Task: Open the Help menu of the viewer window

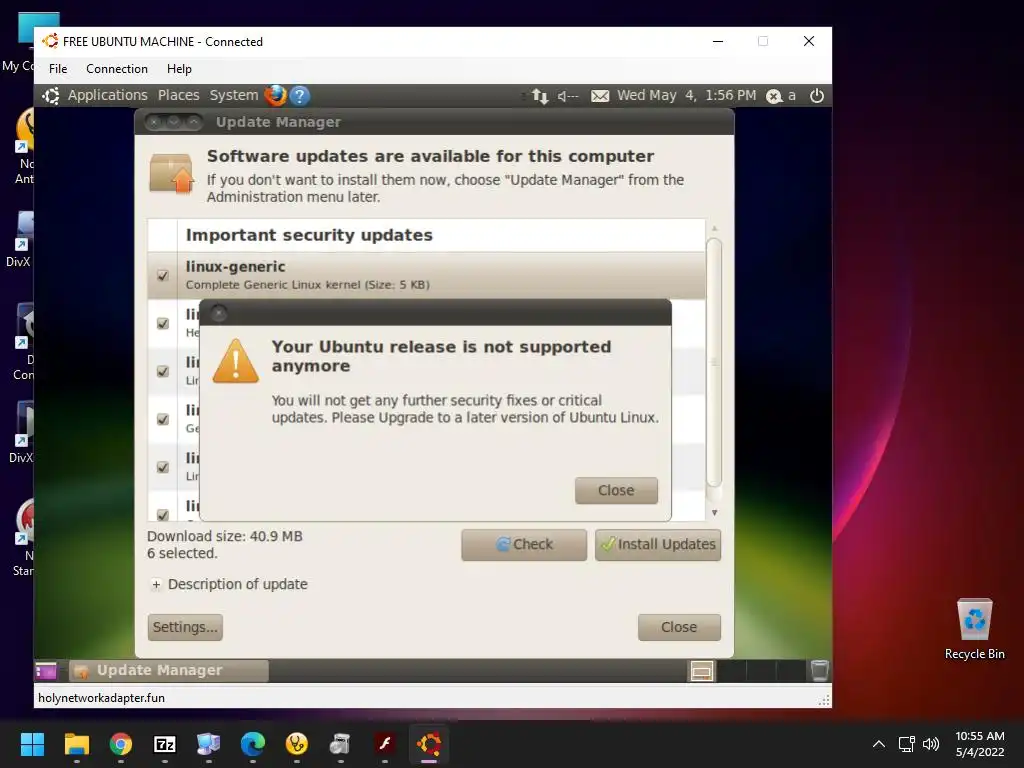Action: pos(179,69)
